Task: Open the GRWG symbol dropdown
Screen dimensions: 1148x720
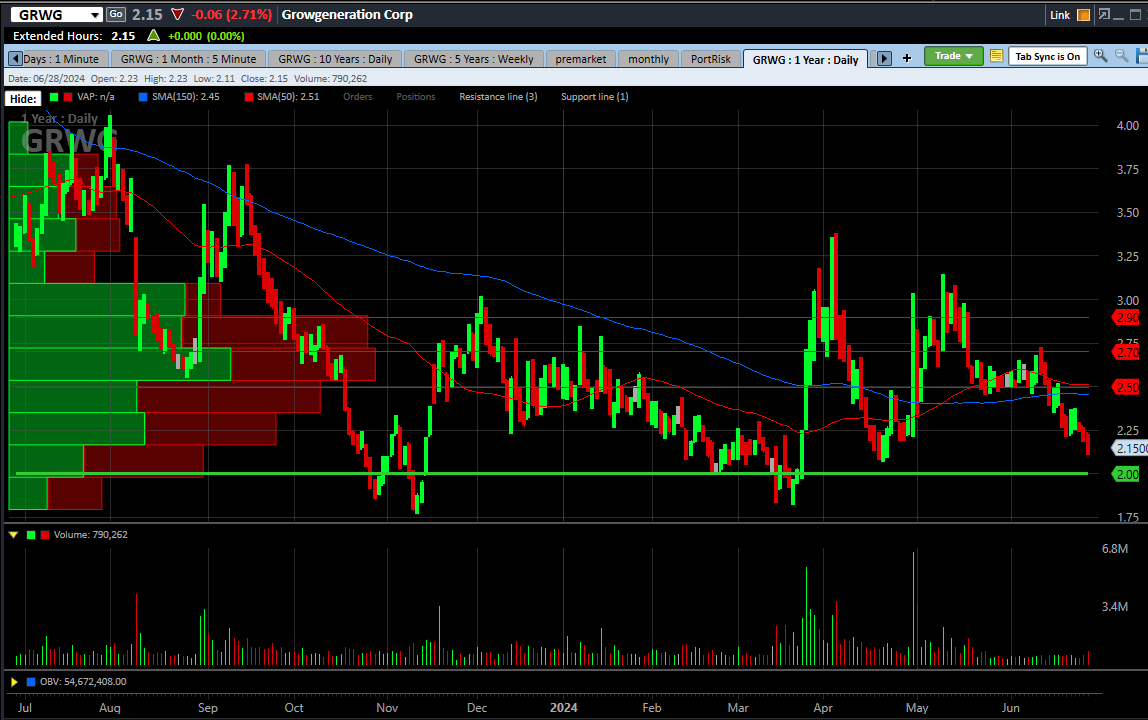Action: [x=93, y=14]
